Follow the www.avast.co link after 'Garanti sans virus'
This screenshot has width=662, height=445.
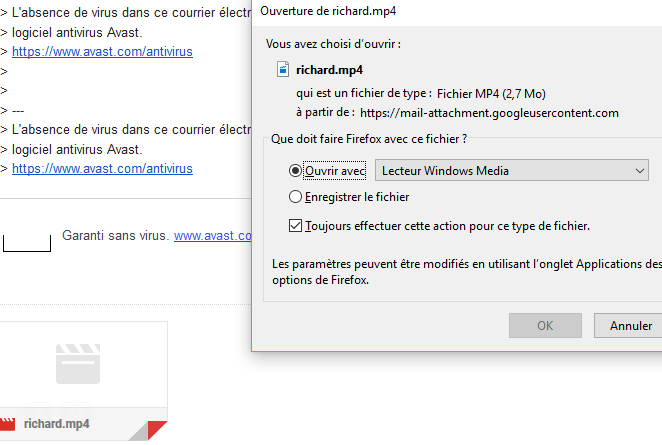(x=211, y=236)
